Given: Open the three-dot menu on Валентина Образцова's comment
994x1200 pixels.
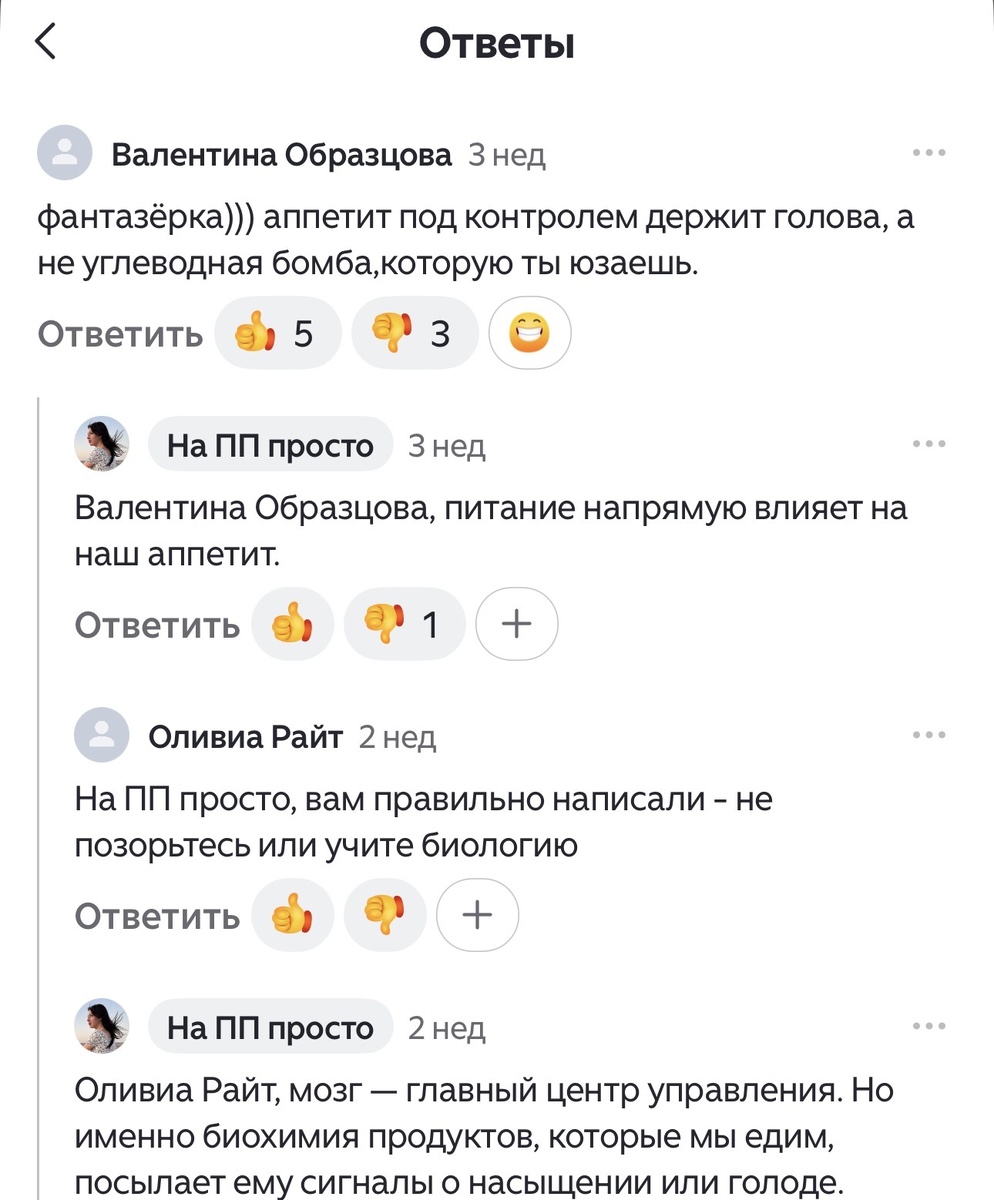Looking at the screenshot, I should click(x=929, y=151).
